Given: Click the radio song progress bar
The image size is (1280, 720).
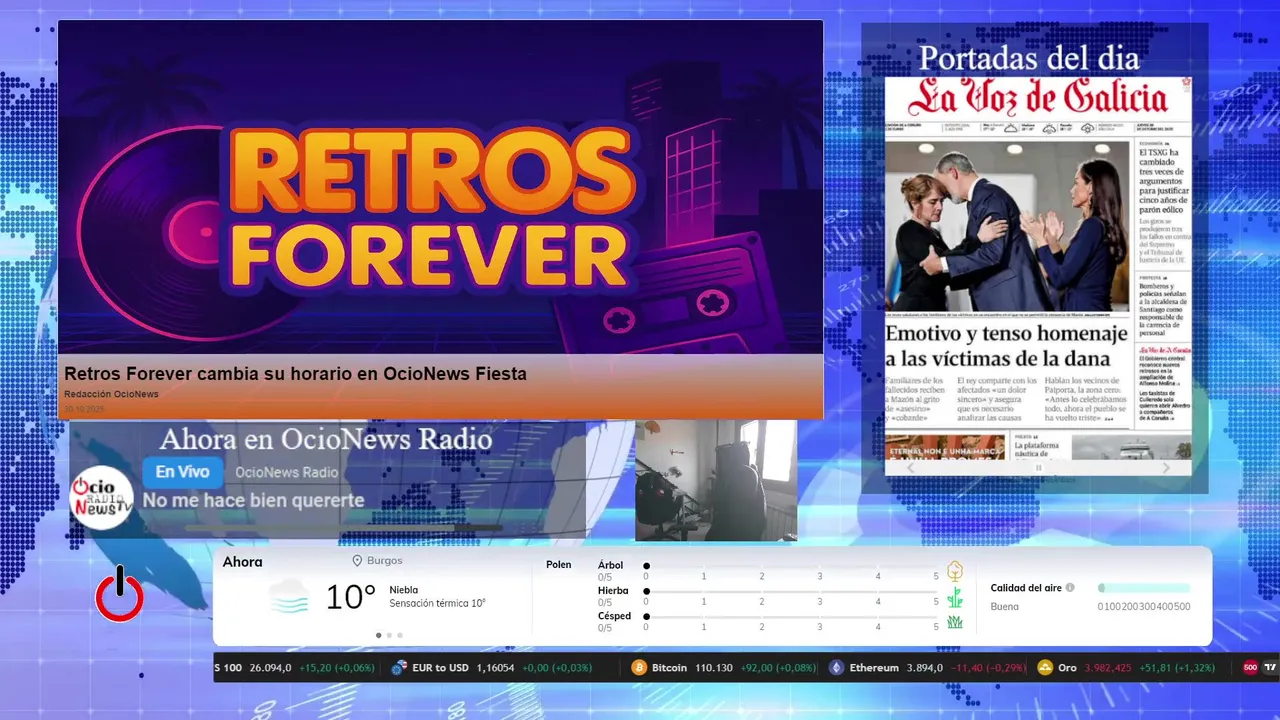Looking at the screenshot, I should tap(344, 527).
